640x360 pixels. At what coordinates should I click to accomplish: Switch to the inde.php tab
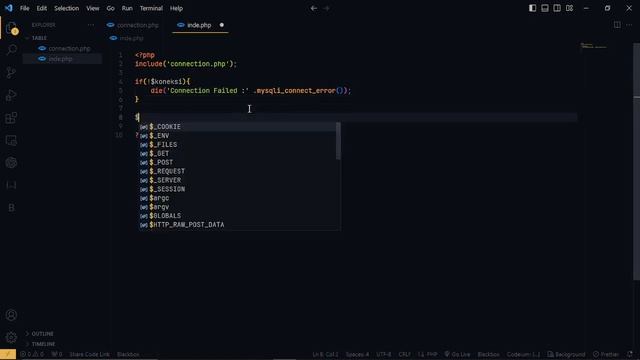point(199,25)
